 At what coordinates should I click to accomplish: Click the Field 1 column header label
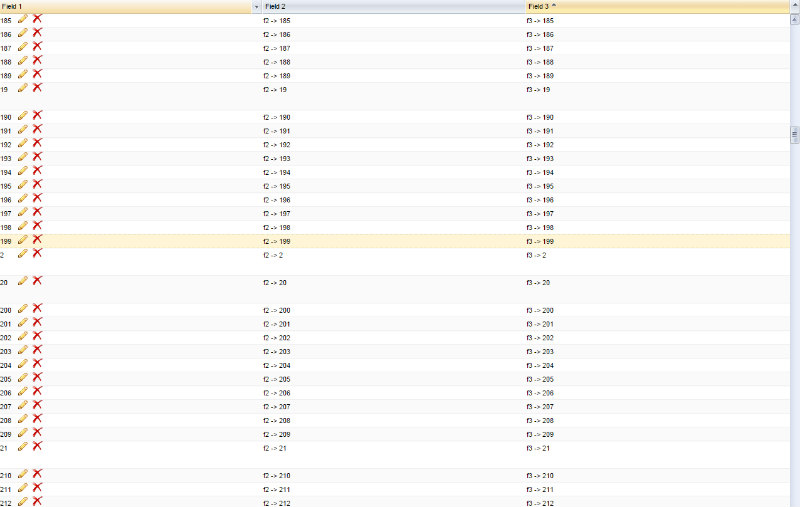point(12,7)
